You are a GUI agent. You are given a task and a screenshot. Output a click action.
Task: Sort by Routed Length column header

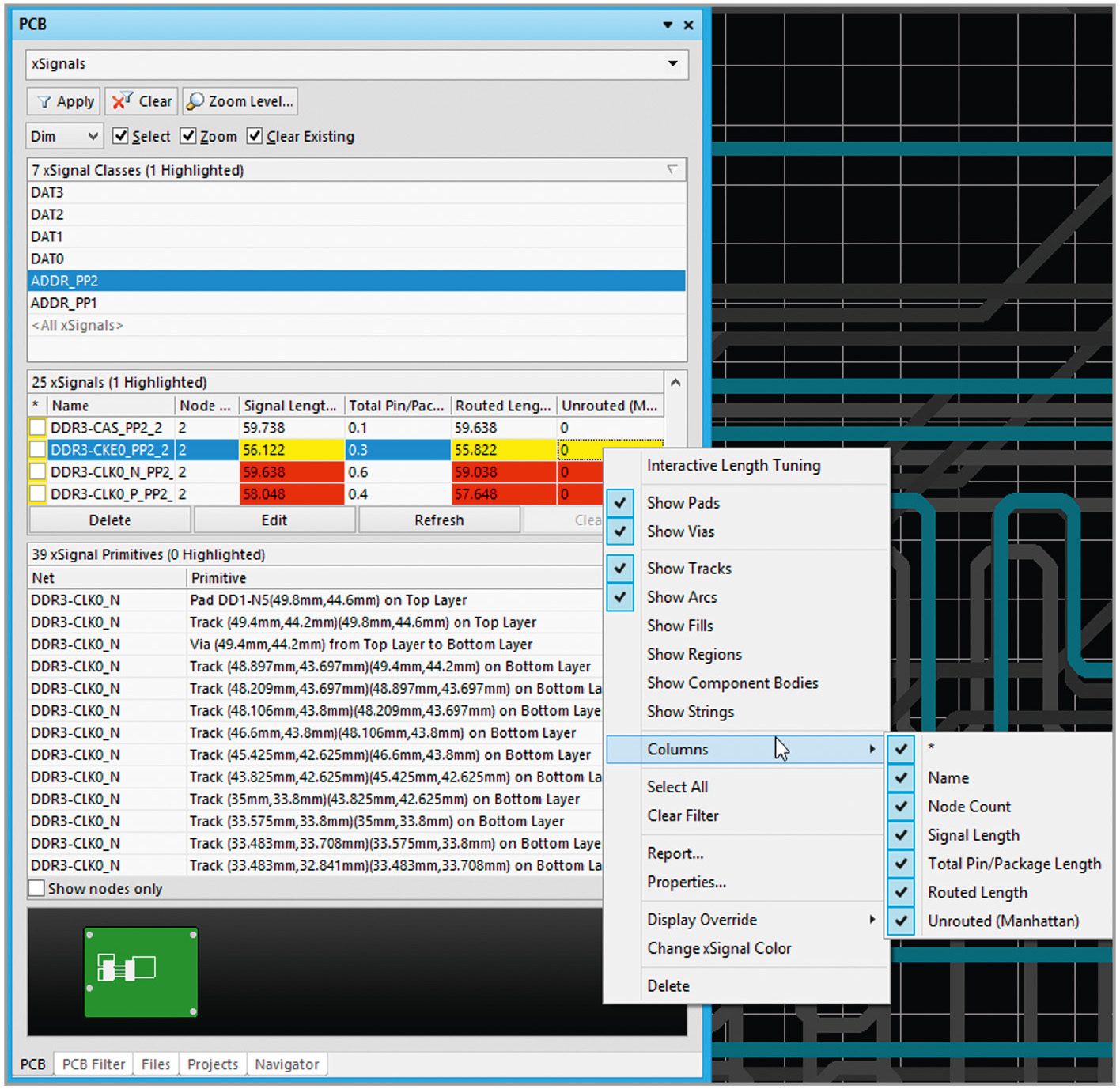(504, 406)
